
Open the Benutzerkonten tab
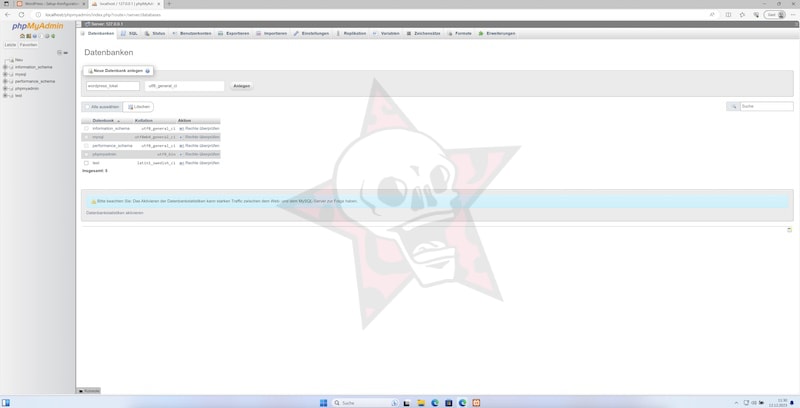tap(192, 34)
